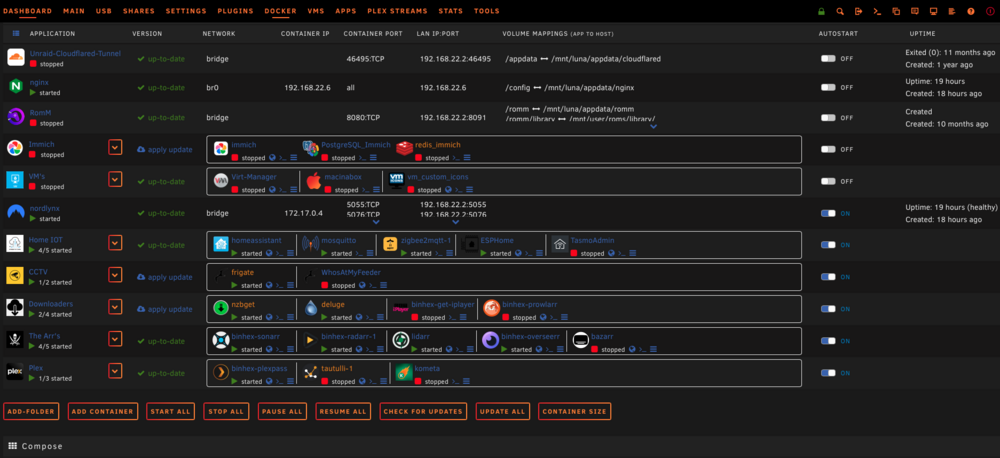Click the system info monitor icon
Screen dimensions: 1000x458
click(933, 11)
